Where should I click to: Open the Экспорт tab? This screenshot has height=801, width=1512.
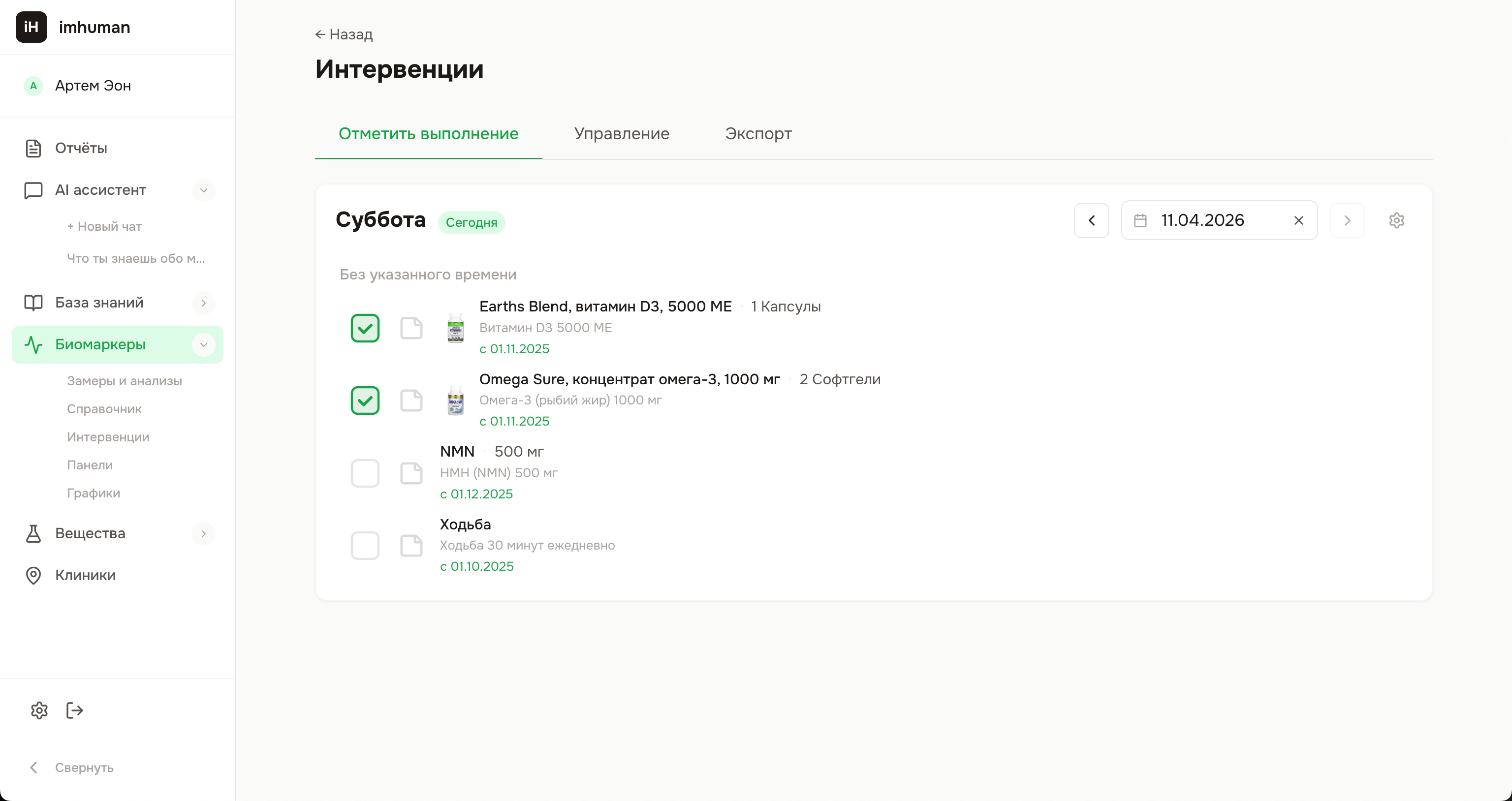[x=758, y=134]
